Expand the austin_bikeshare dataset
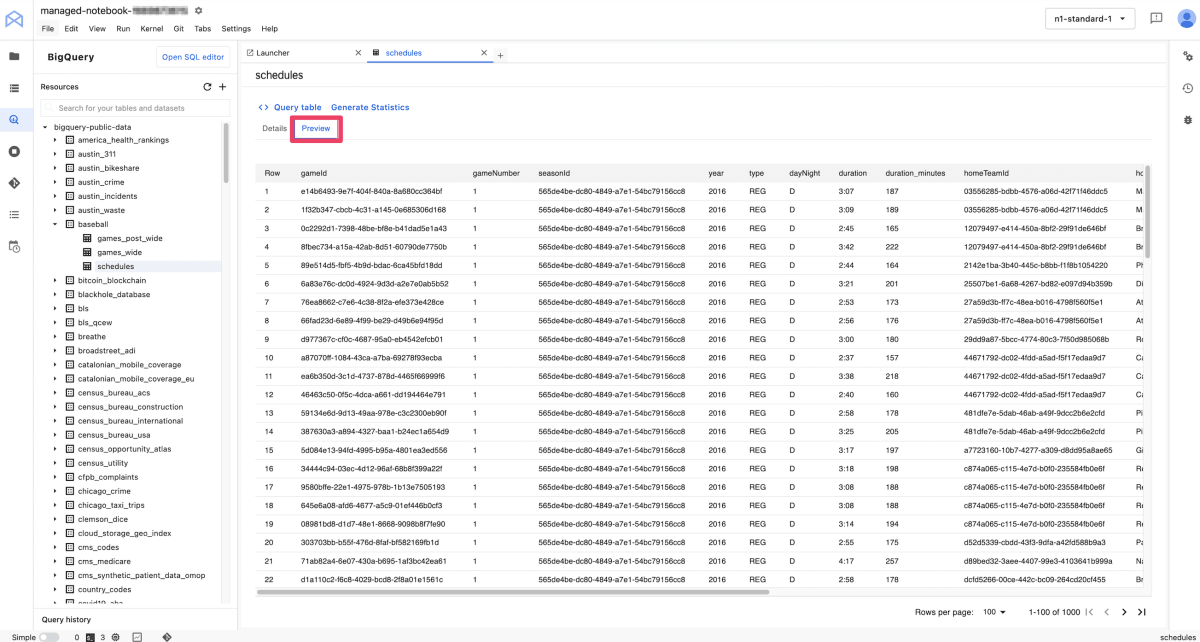 point(56,169)
